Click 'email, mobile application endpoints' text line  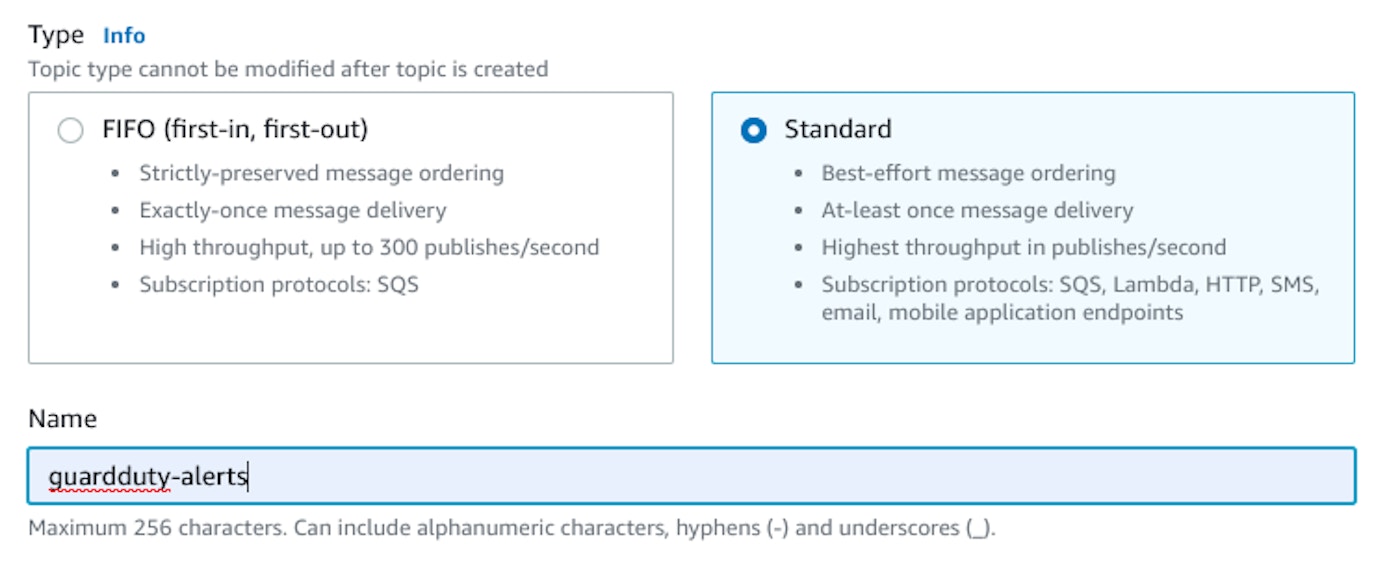click(1002, 312)
